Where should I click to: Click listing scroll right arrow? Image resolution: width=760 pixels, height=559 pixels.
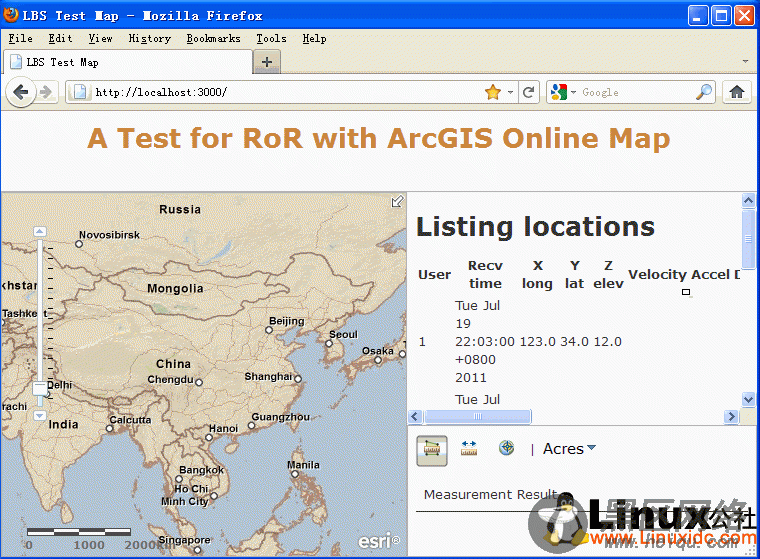point(731,416)
